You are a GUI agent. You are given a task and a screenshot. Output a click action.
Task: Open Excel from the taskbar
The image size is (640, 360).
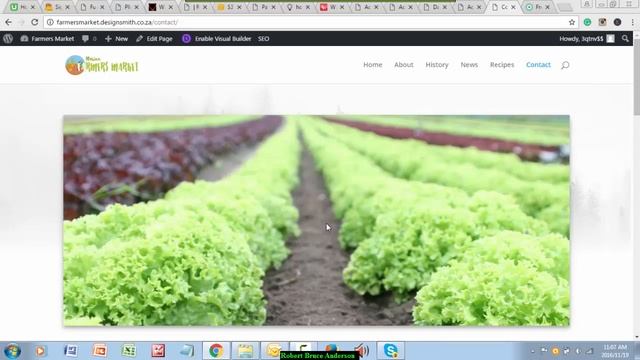click(129, 351)
